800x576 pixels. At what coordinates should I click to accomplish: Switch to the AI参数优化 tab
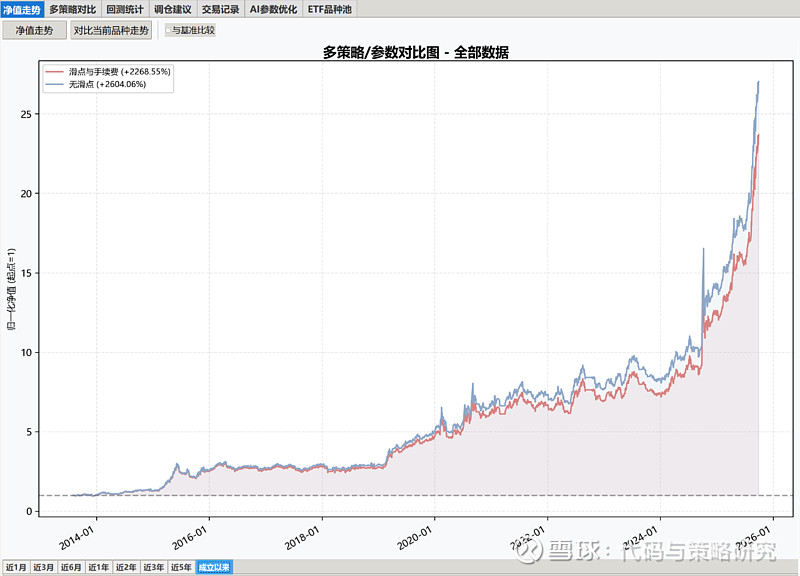(x=273, y=8)
